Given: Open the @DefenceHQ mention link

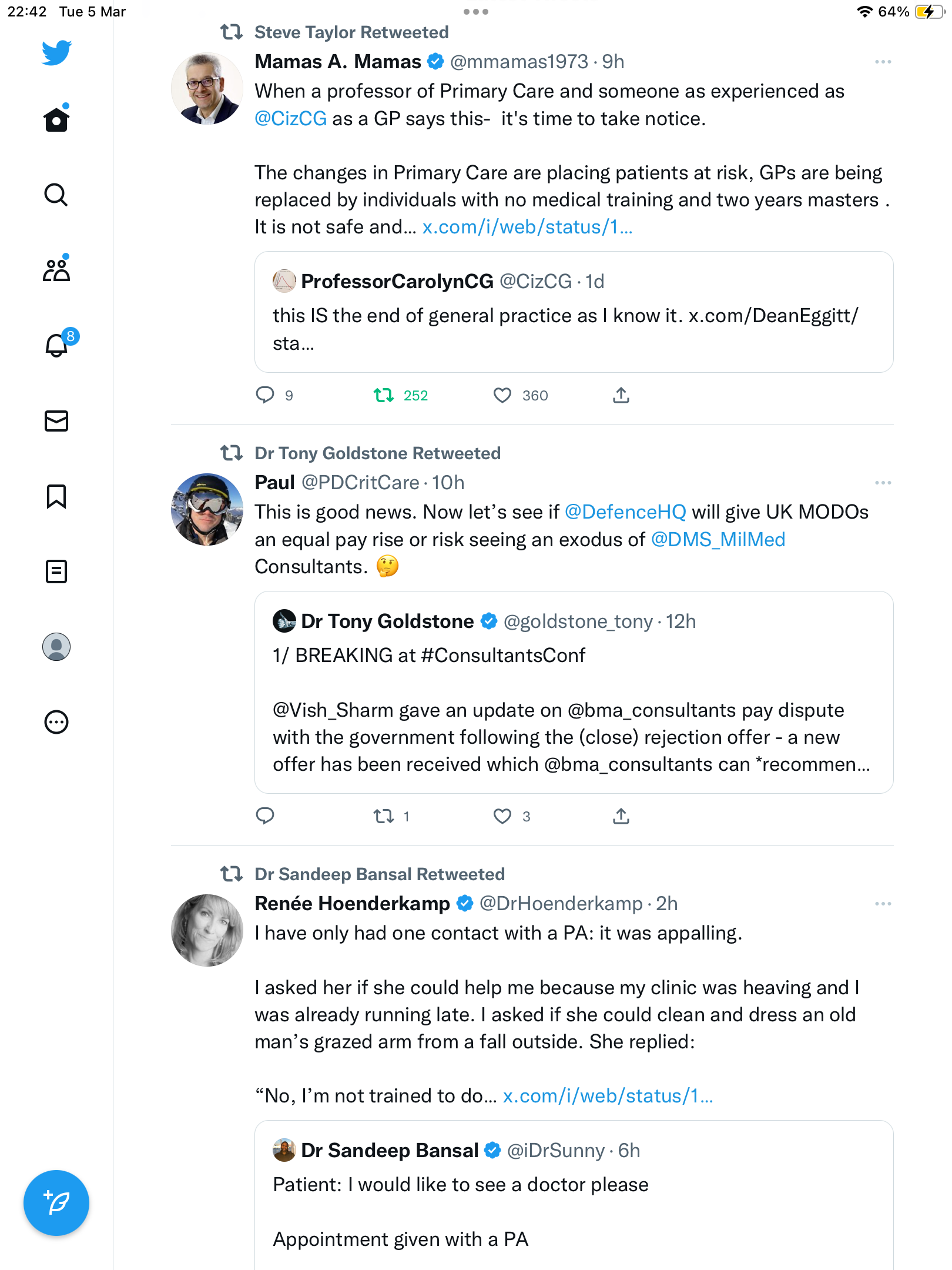Looking at the screenshot, I should pyautogui.click(x=625, y=512).
